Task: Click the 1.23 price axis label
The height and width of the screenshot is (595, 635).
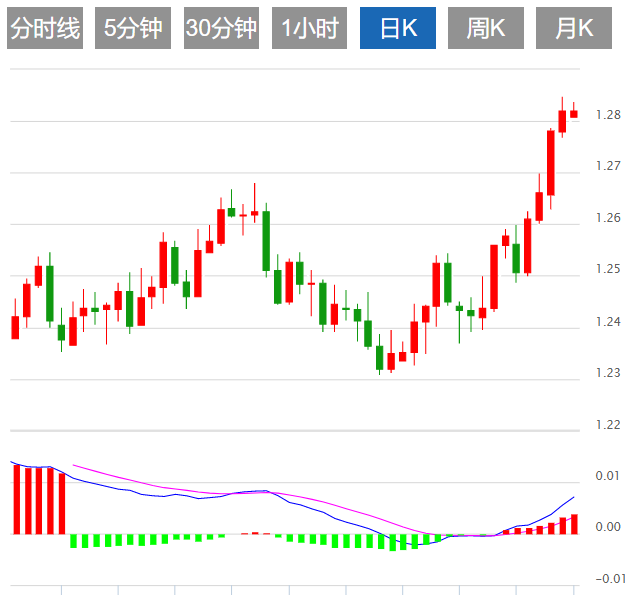Action: 608,373
